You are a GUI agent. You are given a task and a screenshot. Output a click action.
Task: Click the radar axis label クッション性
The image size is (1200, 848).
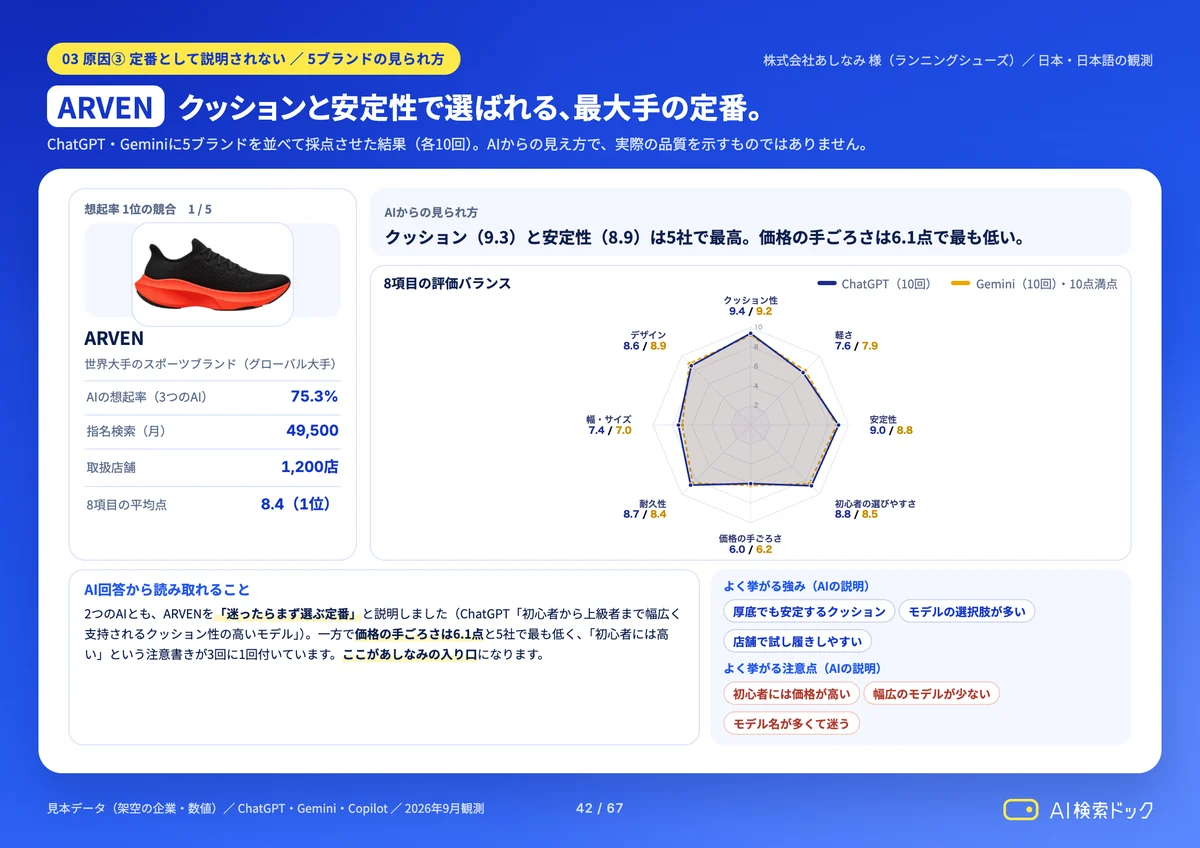pyautogui.click(x=750, y=300)
